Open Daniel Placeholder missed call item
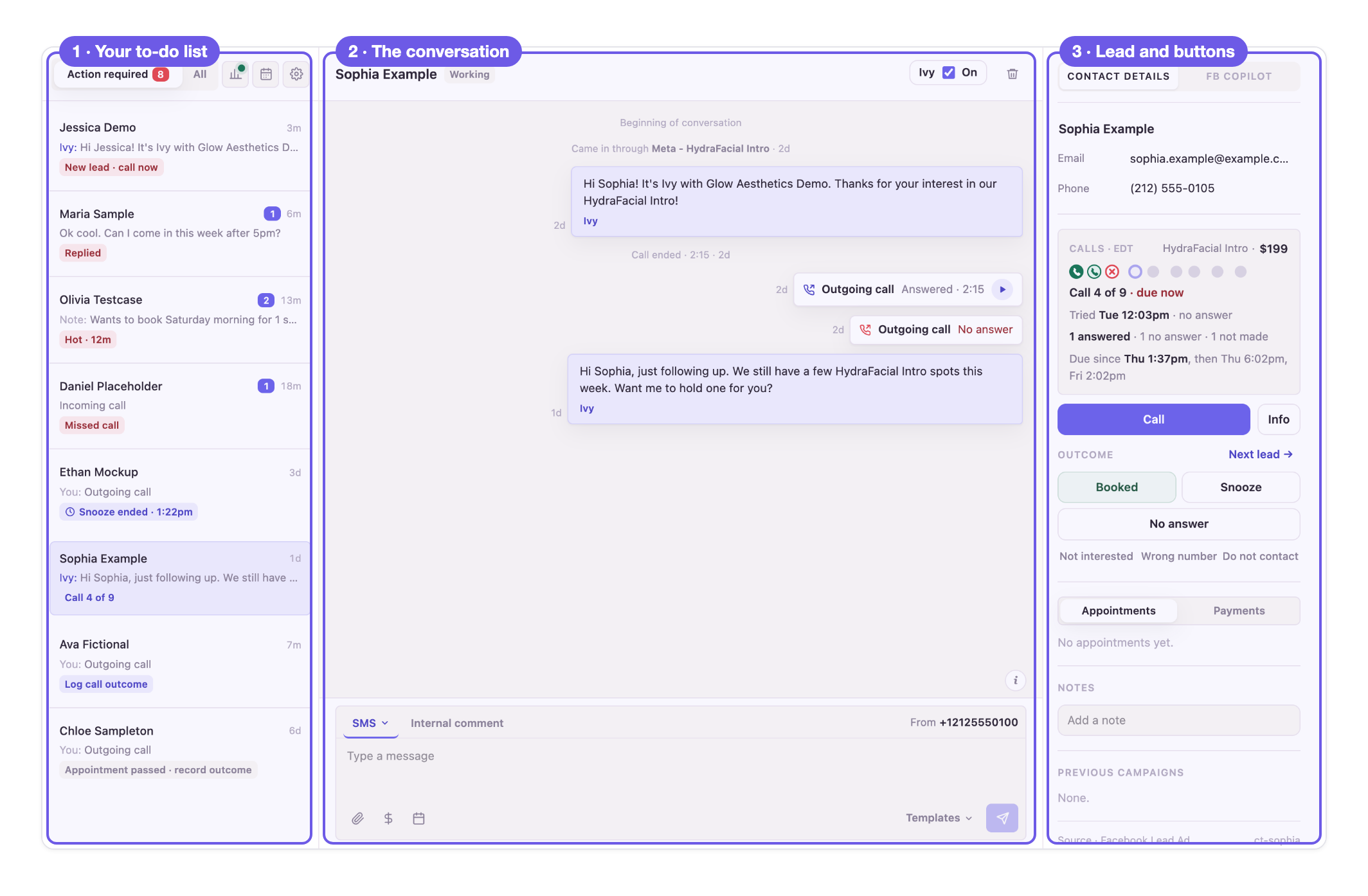The image size is (1368, 896). (x=180, y=406)
